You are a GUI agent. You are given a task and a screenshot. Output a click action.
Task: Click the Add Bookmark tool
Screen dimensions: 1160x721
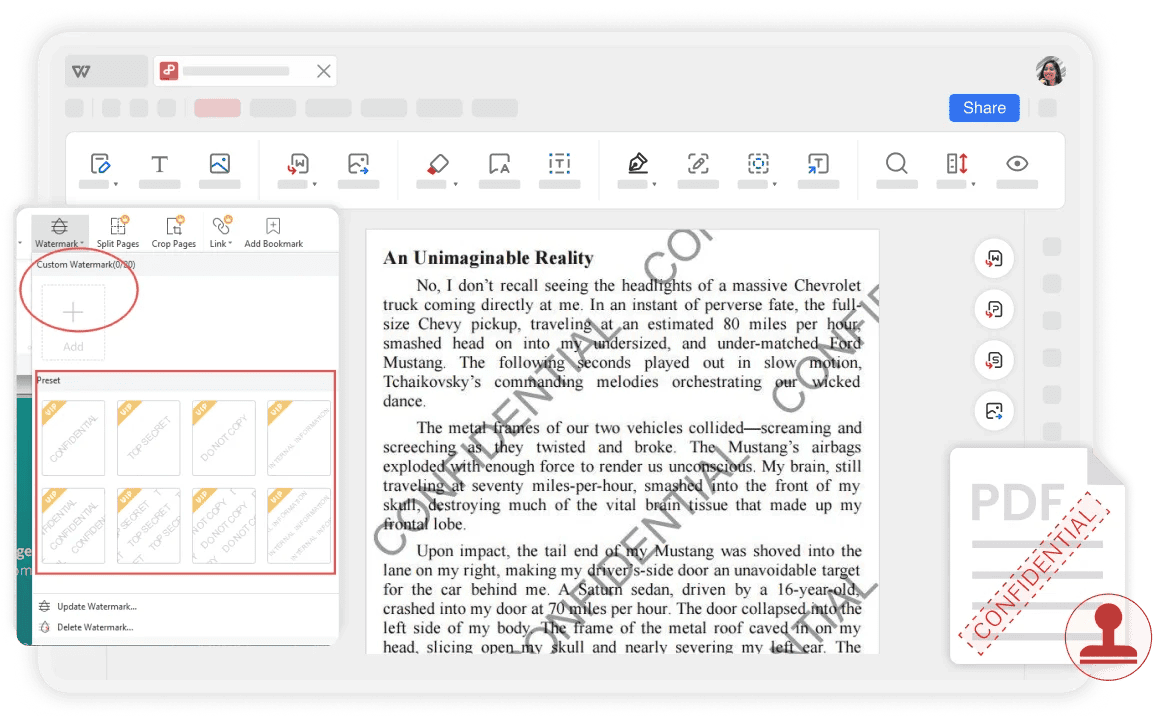(x=274, y=233)
